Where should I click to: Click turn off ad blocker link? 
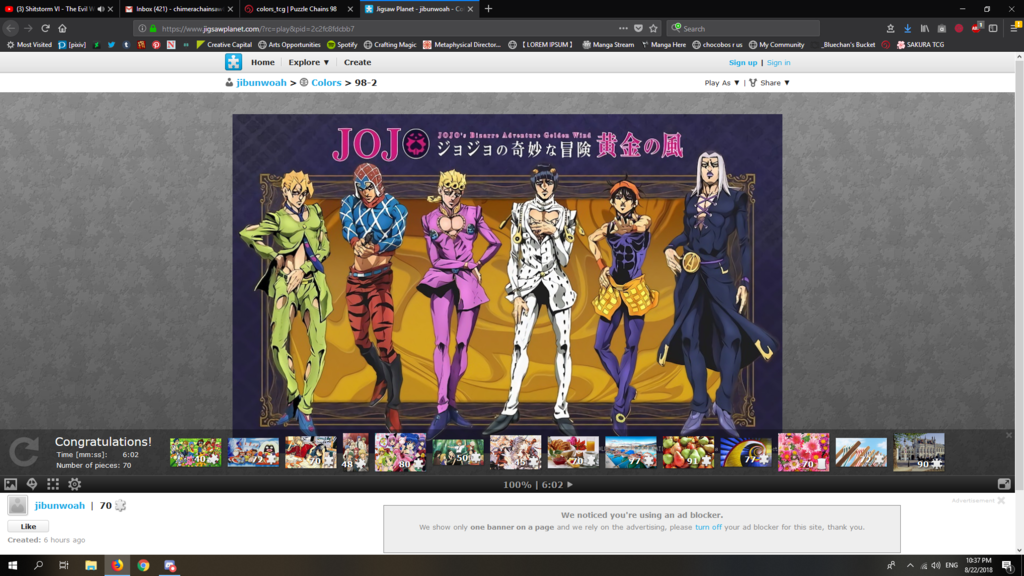point(708,527)
